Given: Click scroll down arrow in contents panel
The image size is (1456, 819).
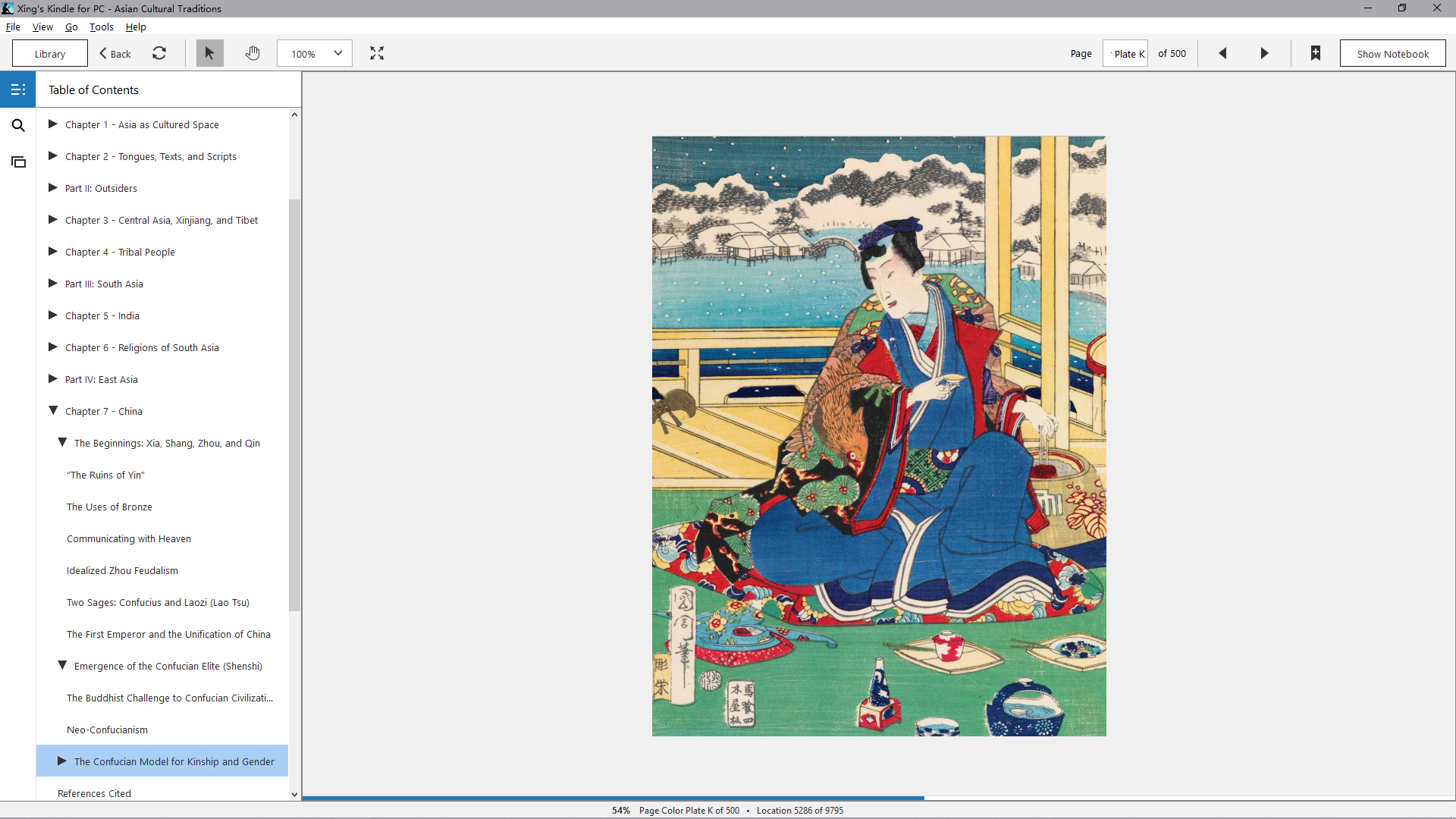Looking at the screenshot, I should pyautogui.click(x=294, y=794).
